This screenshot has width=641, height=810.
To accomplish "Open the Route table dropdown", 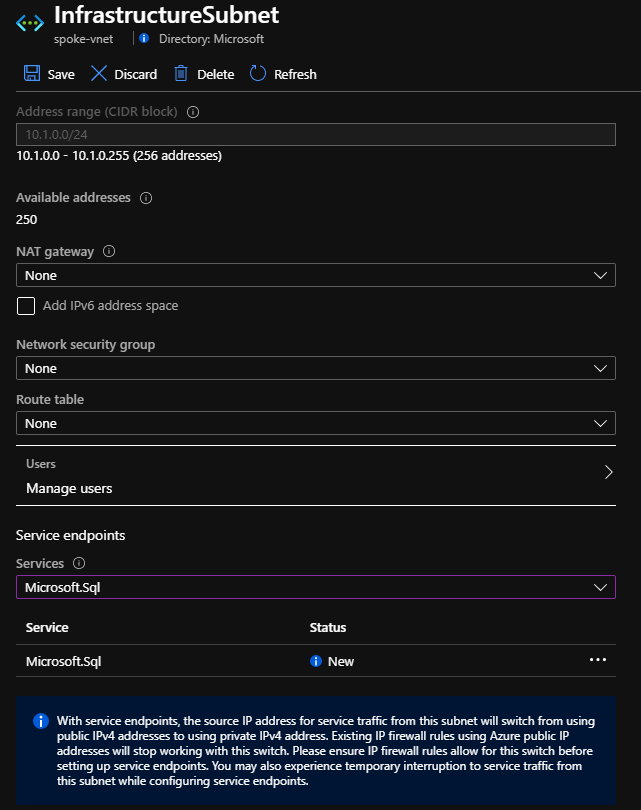I will pos(316,423).
